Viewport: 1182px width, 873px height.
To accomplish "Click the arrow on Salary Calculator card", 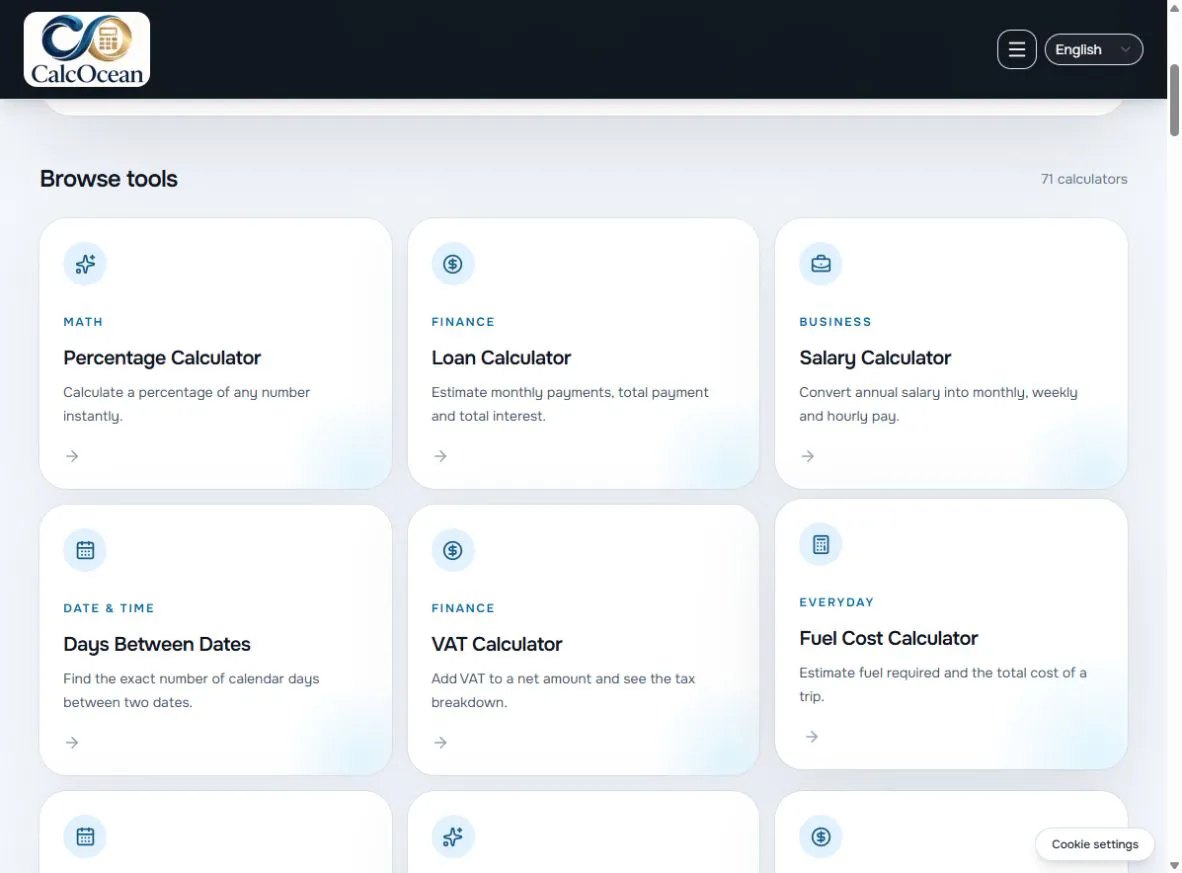I will (807, 456).
